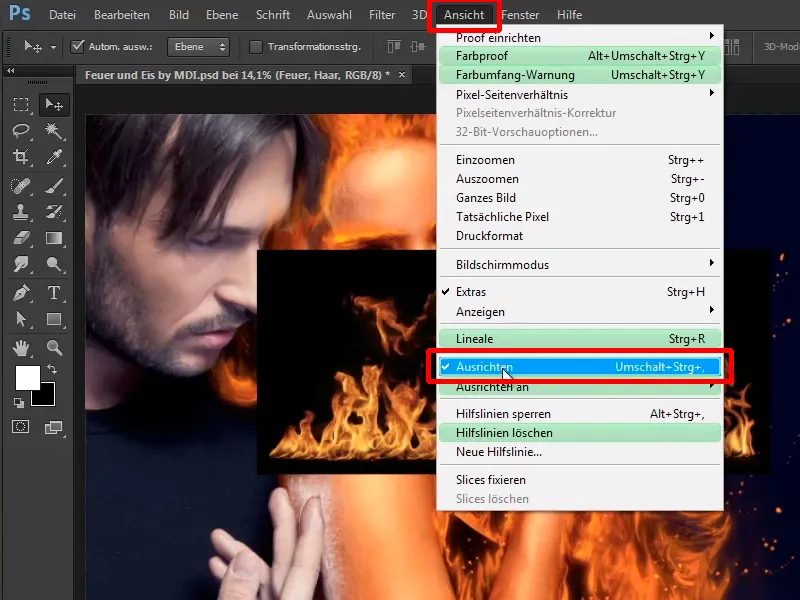Select Feuer und Eis by MDI.psd tab
The height and width of the screenshot is (600, 800).
click(x=237, y=75)
